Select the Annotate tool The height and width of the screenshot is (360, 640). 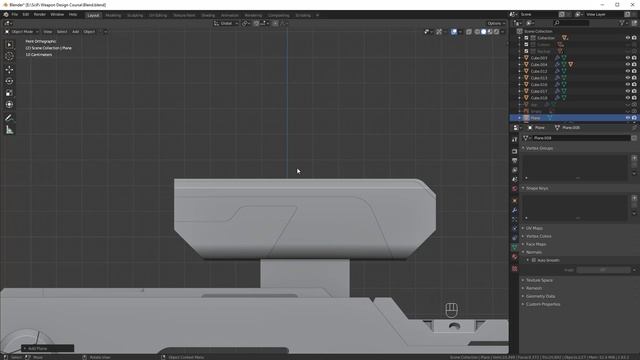click(x=9, y=118)
